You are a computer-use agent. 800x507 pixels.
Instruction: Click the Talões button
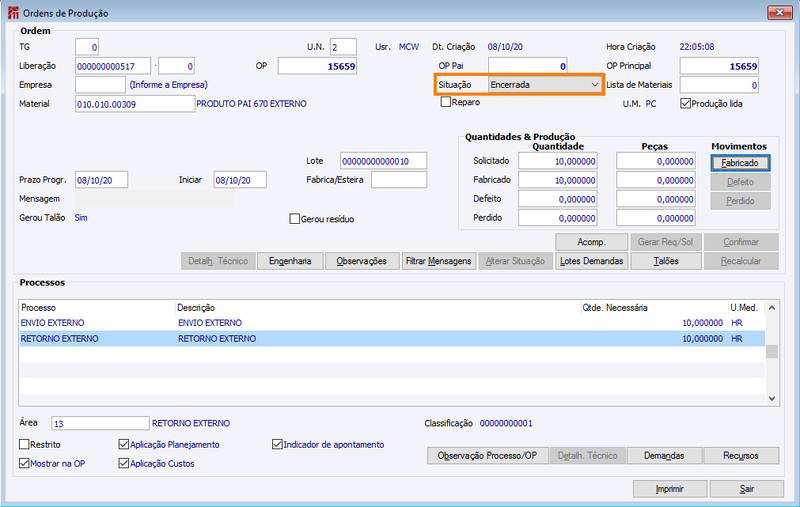coord(666,261)
